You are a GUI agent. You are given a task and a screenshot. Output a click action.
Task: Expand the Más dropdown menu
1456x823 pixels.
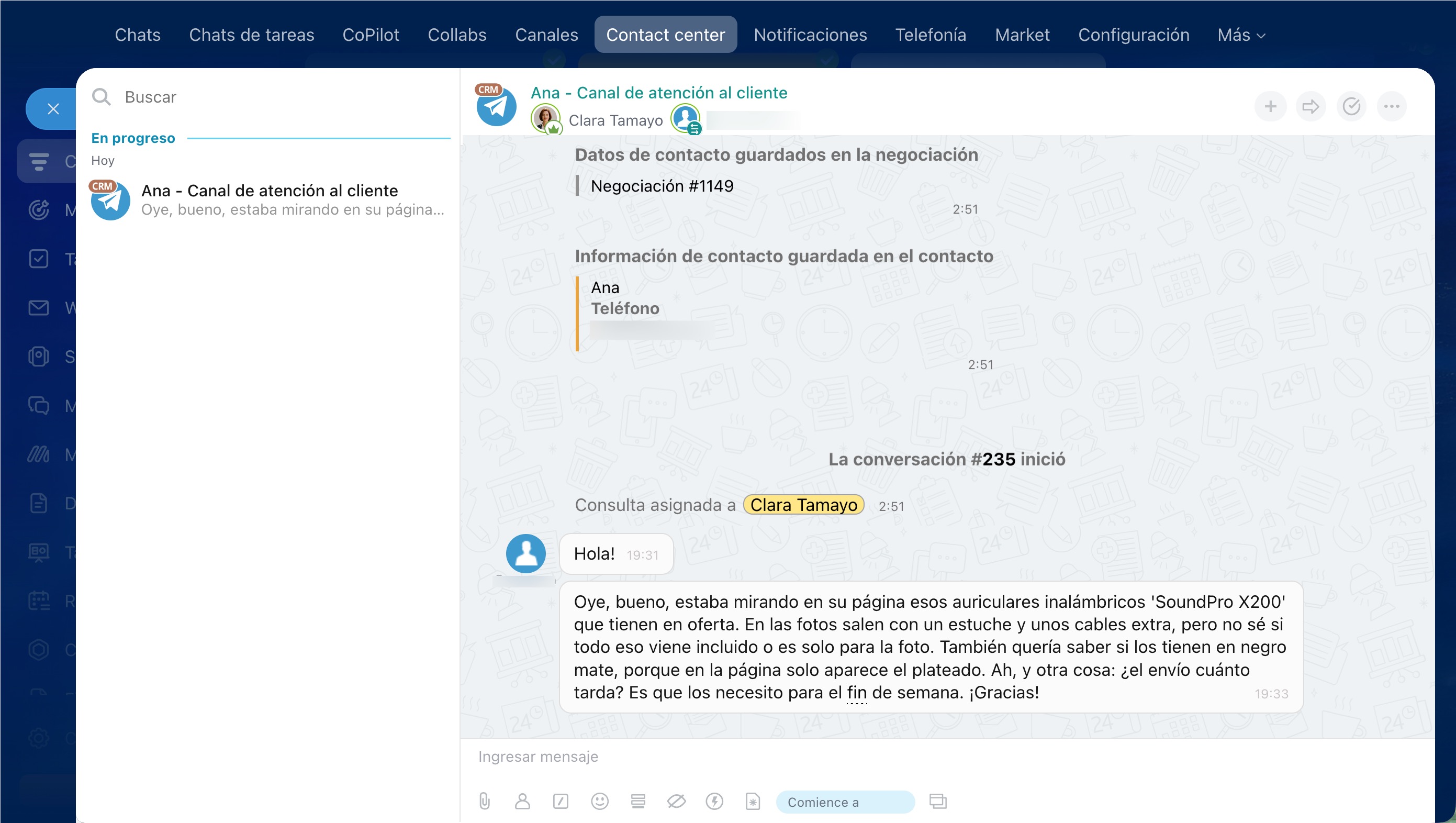pos(1241,35)
